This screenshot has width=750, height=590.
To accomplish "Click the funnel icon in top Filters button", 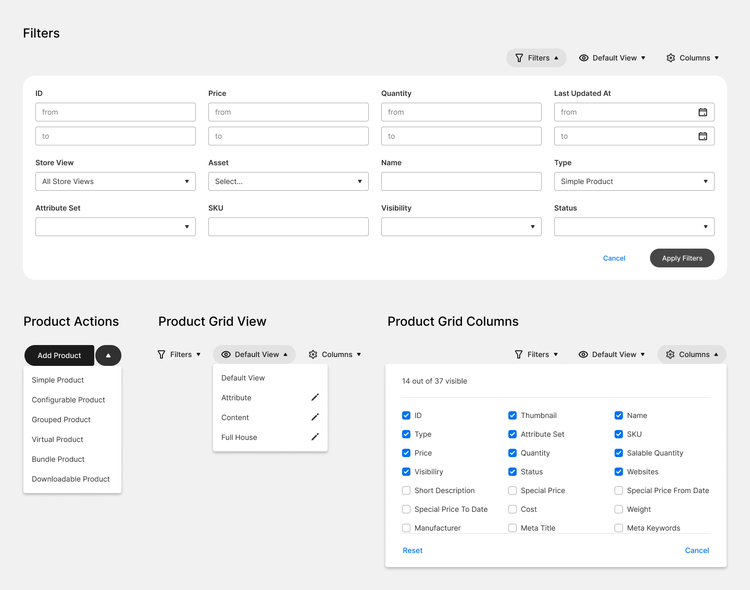I will 519,58.
